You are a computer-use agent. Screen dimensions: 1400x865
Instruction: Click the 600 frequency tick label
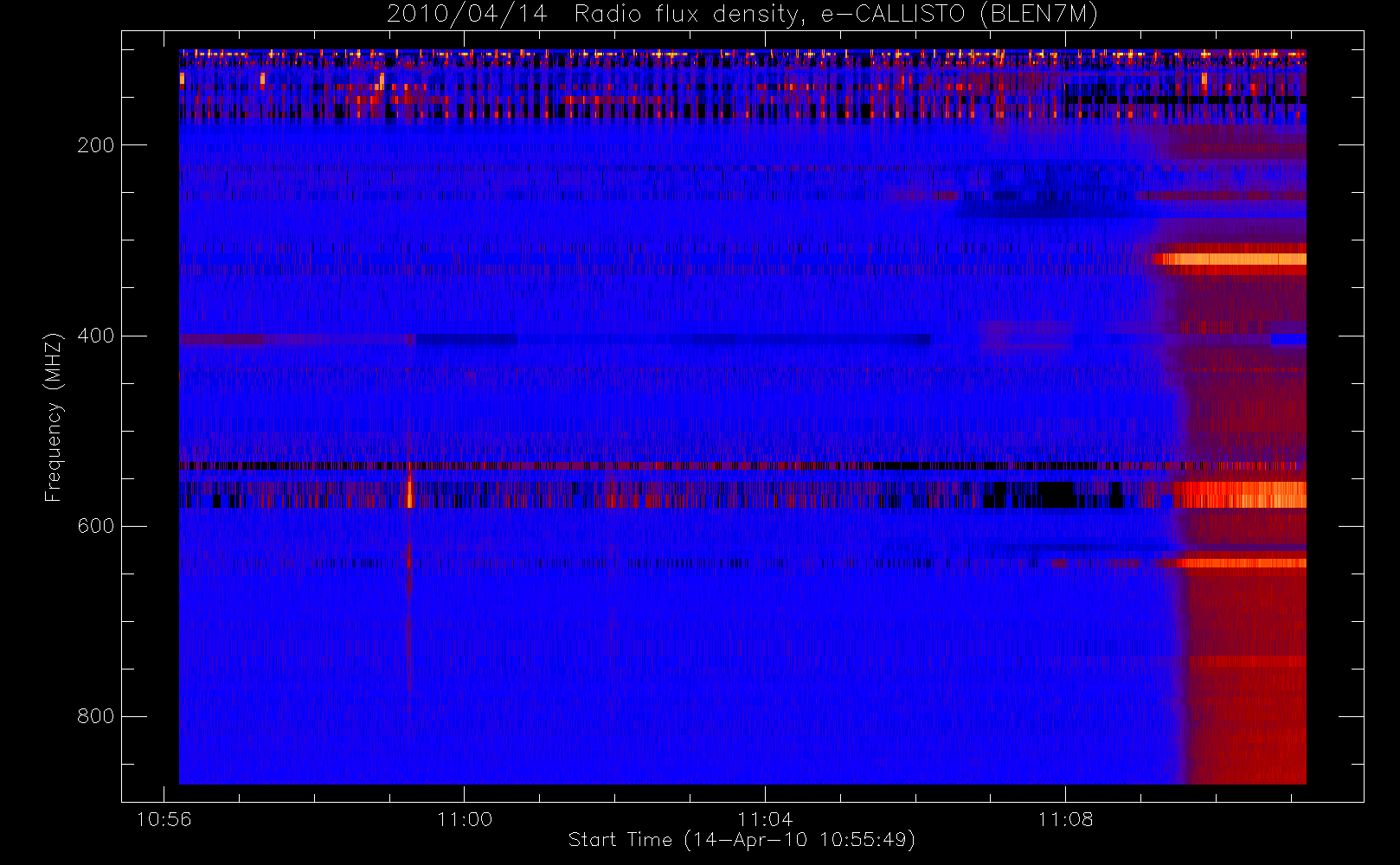click(x=96, y=526)
